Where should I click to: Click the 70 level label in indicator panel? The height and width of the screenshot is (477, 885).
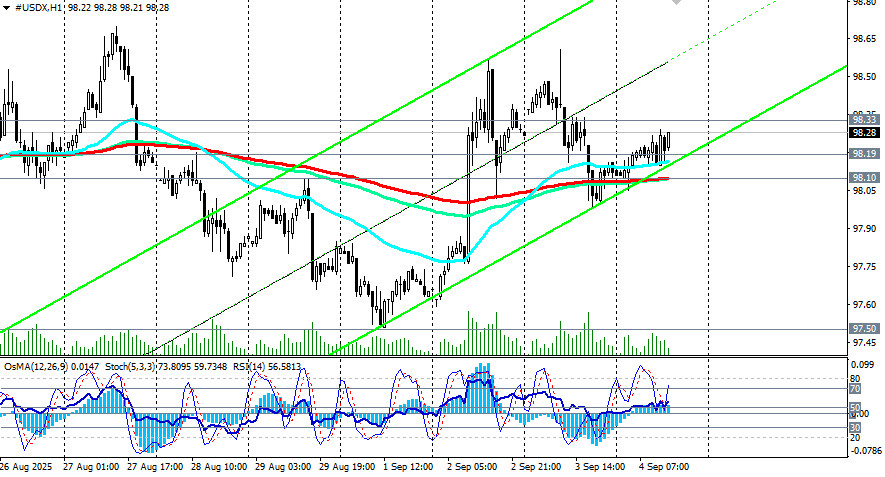855,389
